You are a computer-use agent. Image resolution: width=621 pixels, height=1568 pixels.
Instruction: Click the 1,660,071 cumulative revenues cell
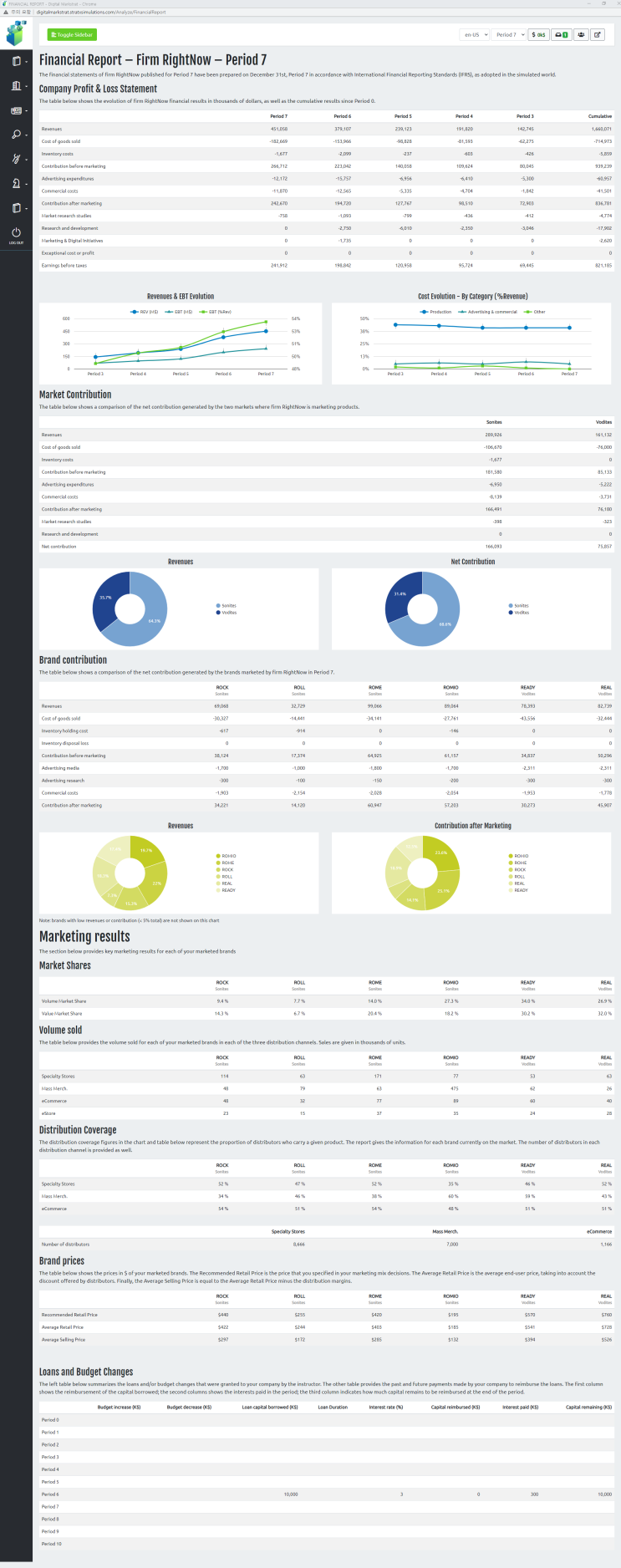602,130
